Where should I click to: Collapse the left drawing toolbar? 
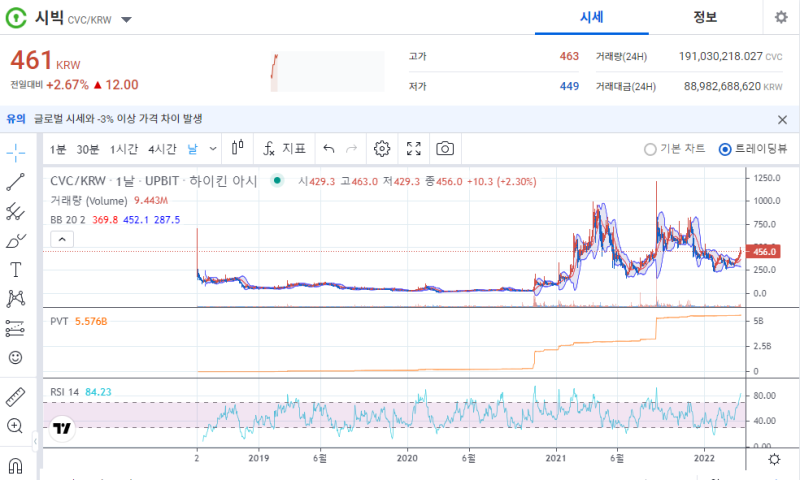[35, 441]
